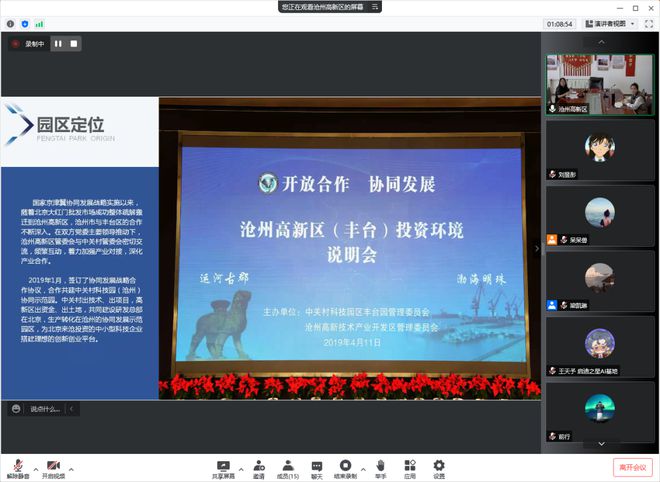Stop the recording with the square button
660x482 pixels.
[x=74, y=43]
